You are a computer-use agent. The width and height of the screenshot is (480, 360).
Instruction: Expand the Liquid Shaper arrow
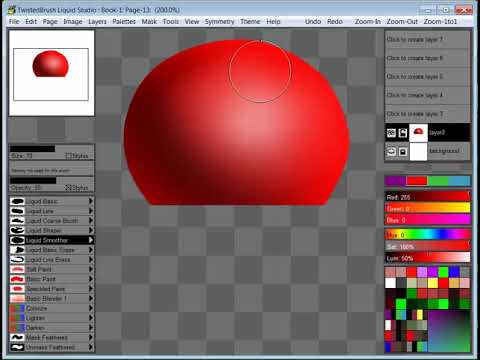91,230
